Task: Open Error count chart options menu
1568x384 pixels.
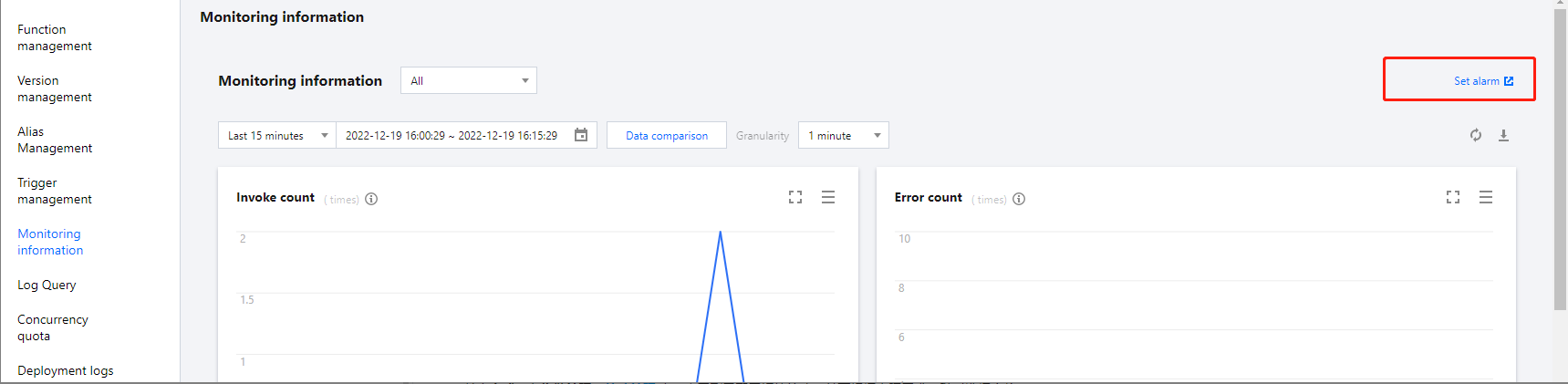Action: (1486, 197)
